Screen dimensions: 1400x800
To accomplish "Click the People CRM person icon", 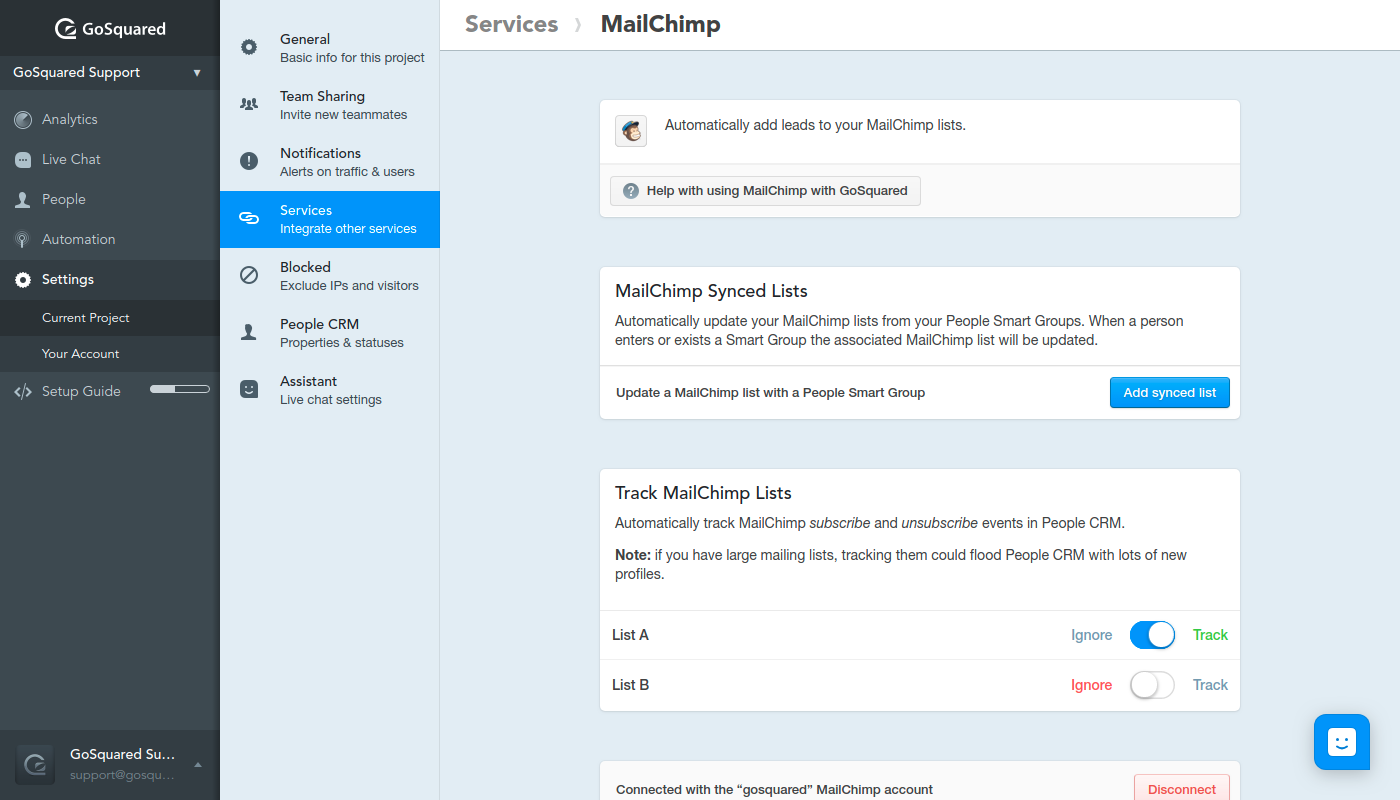I will point(249,332).
